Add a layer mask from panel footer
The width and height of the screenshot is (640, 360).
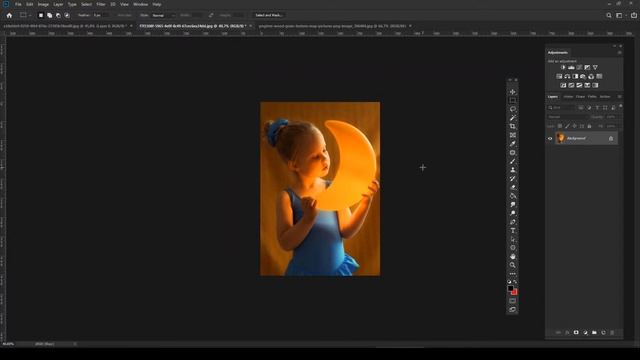pos(576,333)
